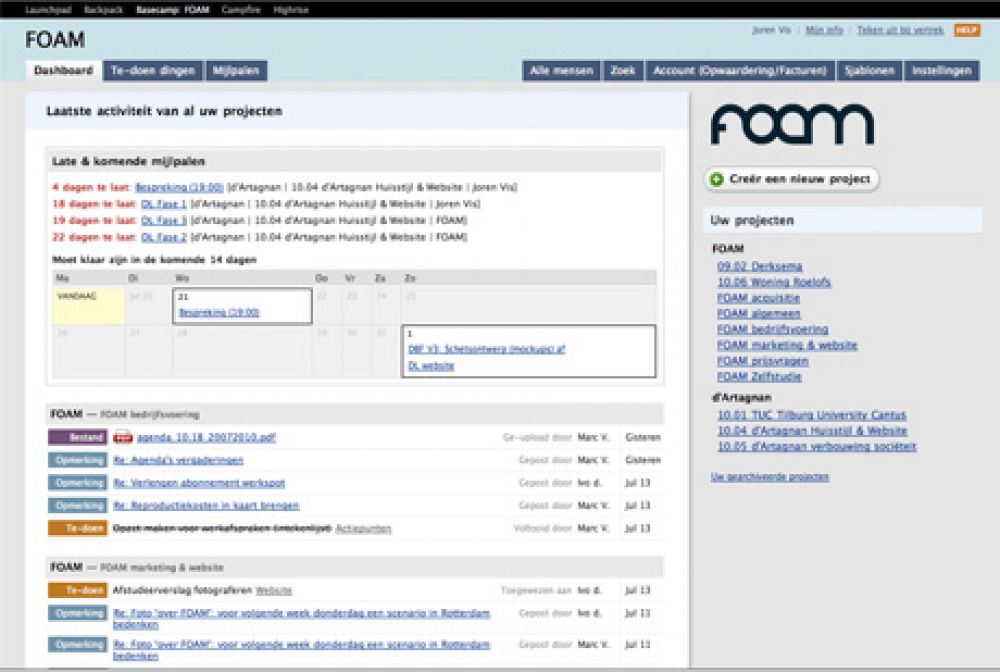The width and height of the screenshot is (1000, 672).
Task: Open 09.02 Derksema project
Action: click(x=760, y=266)
